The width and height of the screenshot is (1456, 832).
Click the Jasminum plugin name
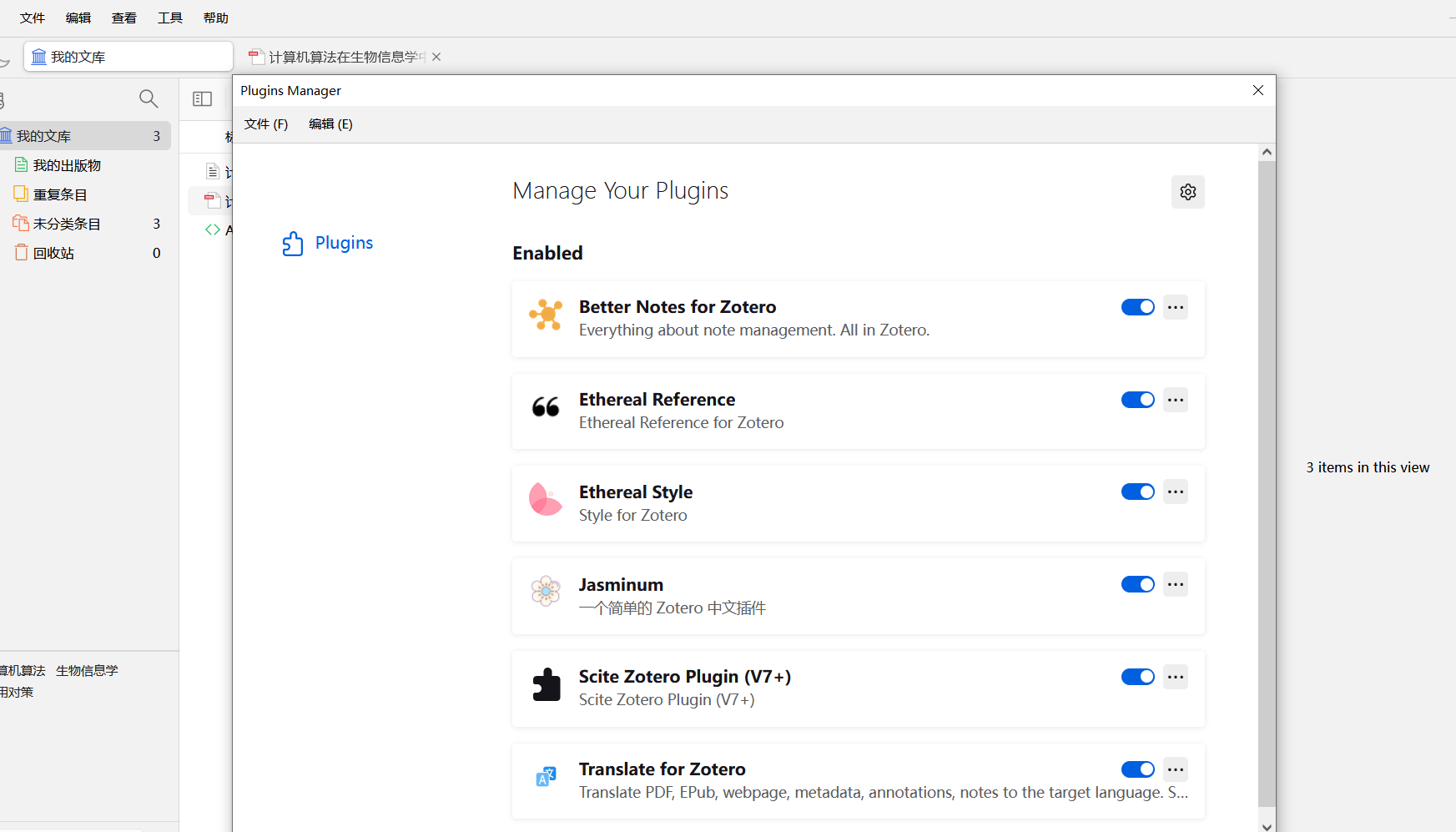pos(621,585)
